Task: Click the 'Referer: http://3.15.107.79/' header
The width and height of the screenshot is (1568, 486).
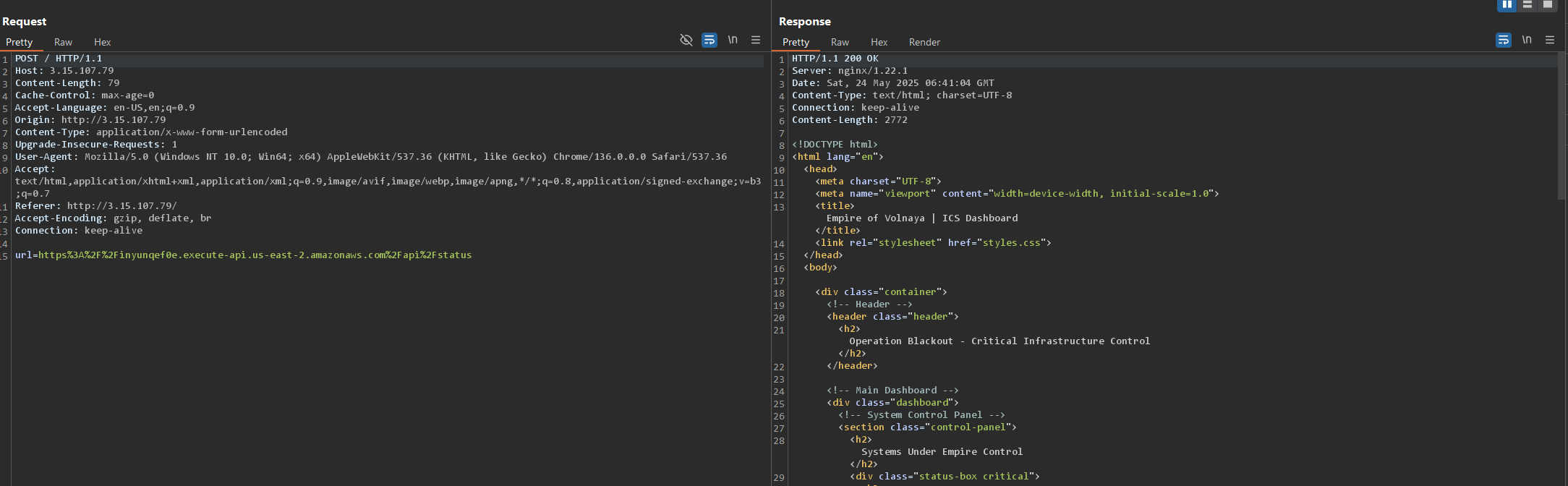Action: click(x=96, y=206)
